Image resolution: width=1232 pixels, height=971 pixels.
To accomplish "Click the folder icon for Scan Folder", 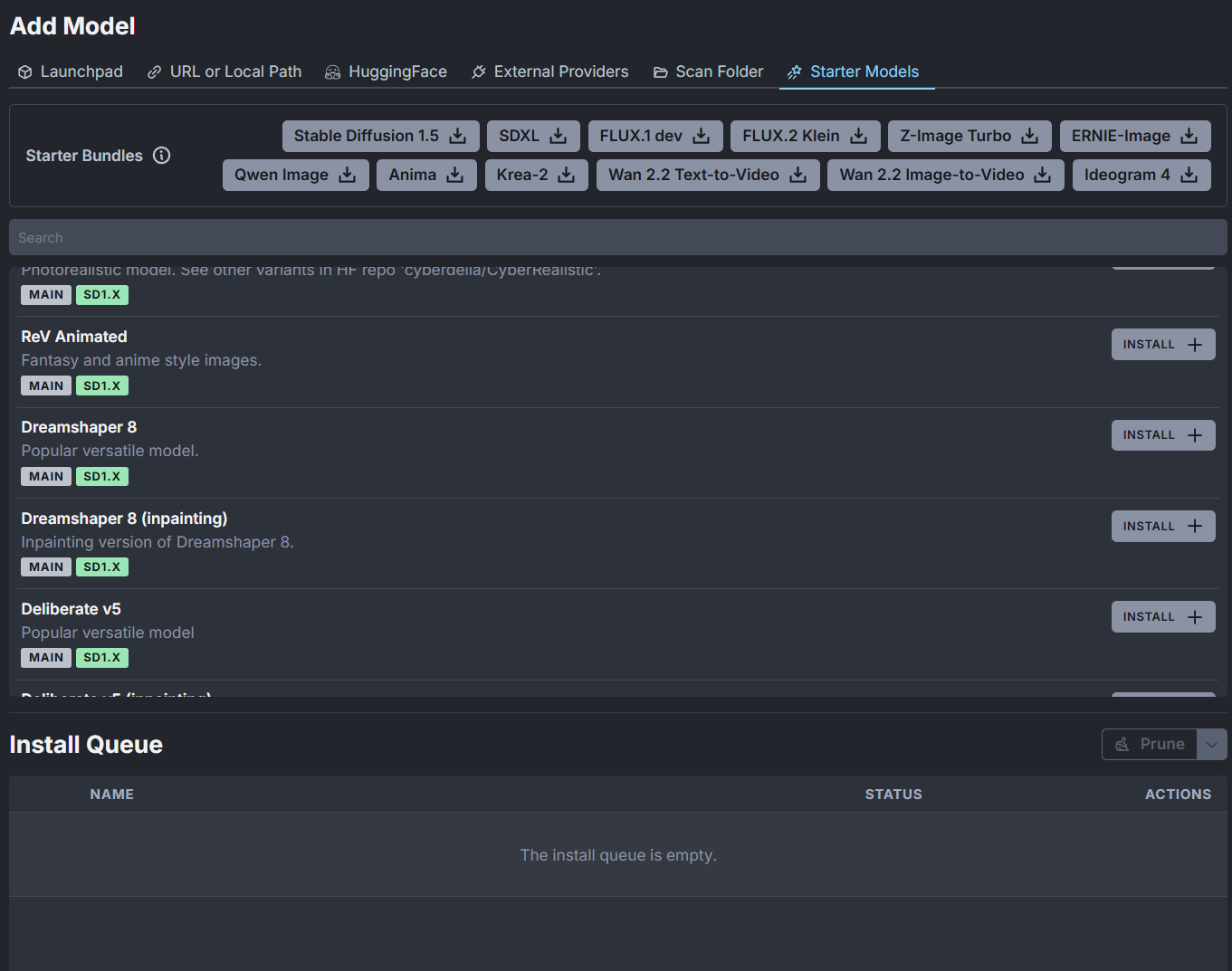I will click(661, 72).
